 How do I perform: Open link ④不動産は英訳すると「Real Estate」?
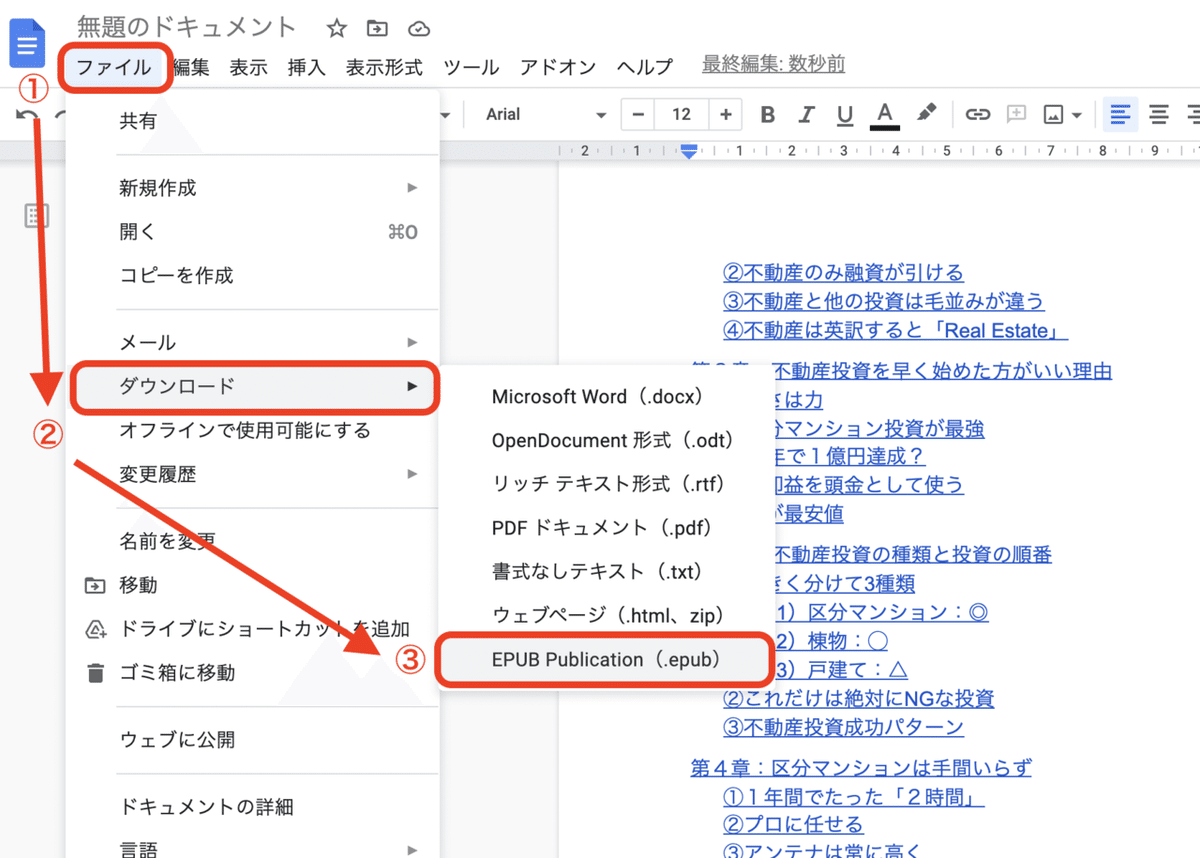[895, 330]
